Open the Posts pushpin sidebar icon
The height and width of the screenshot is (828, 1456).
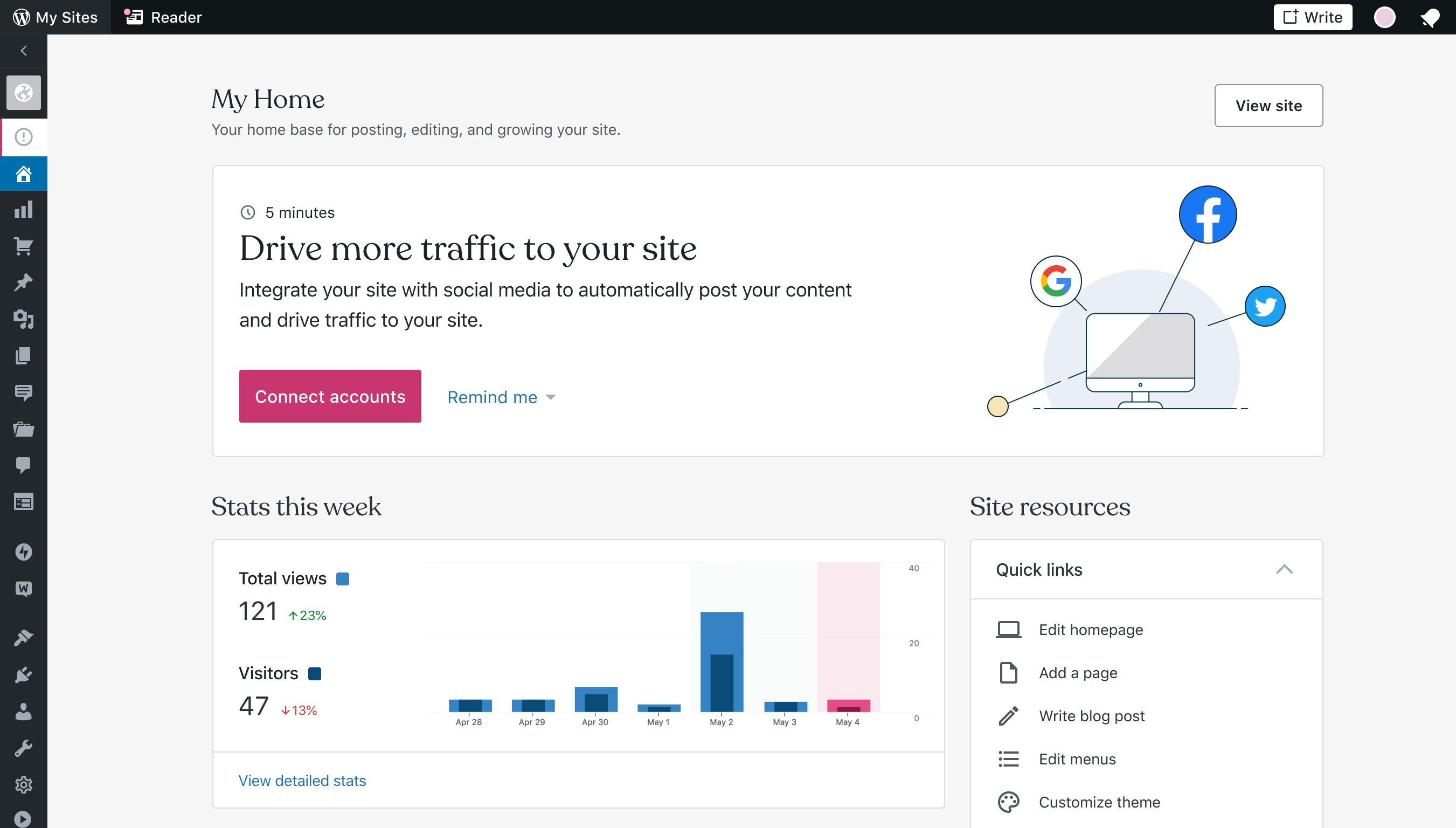pos(23,282)
